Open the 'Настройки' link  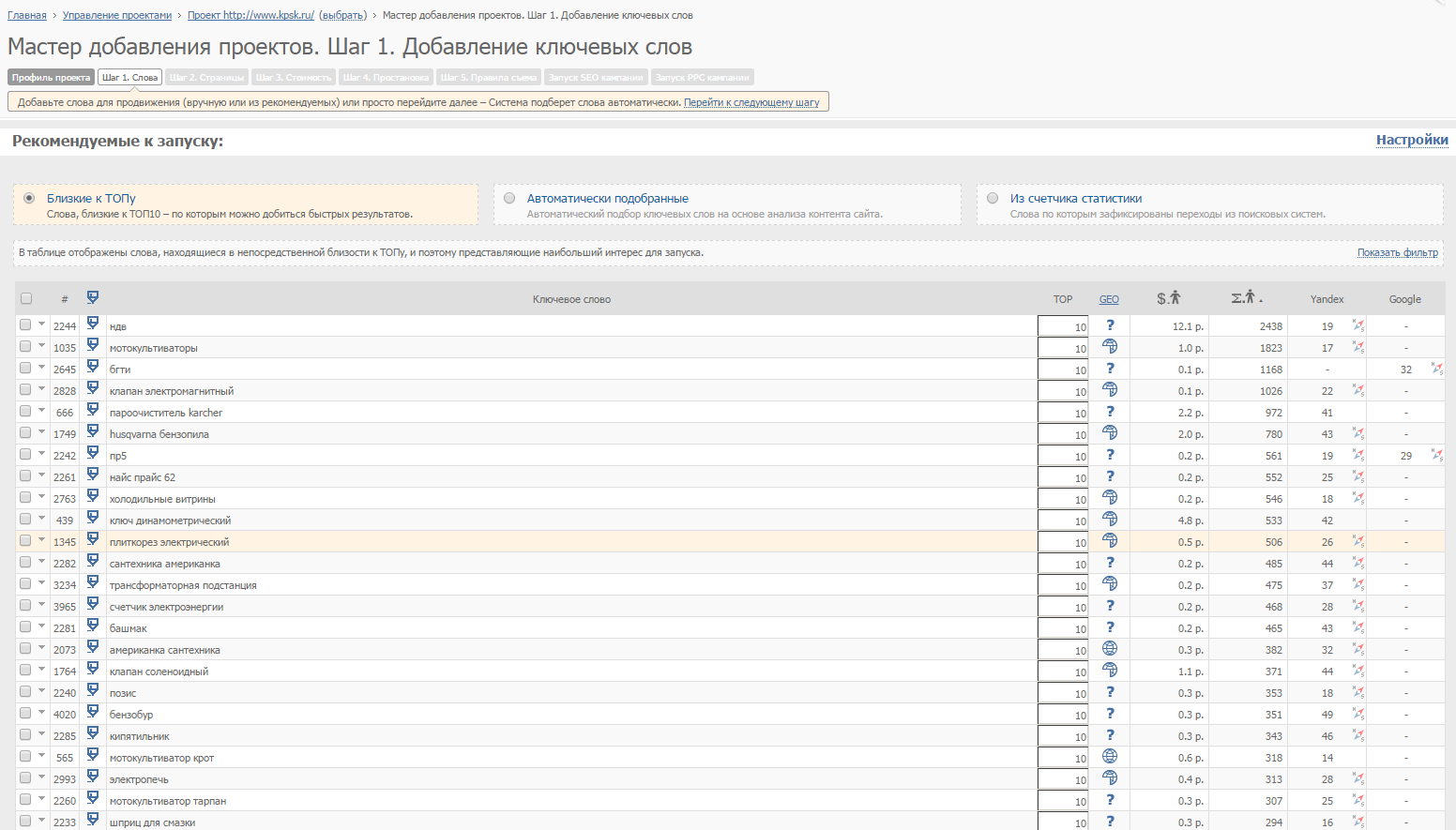1412,140
